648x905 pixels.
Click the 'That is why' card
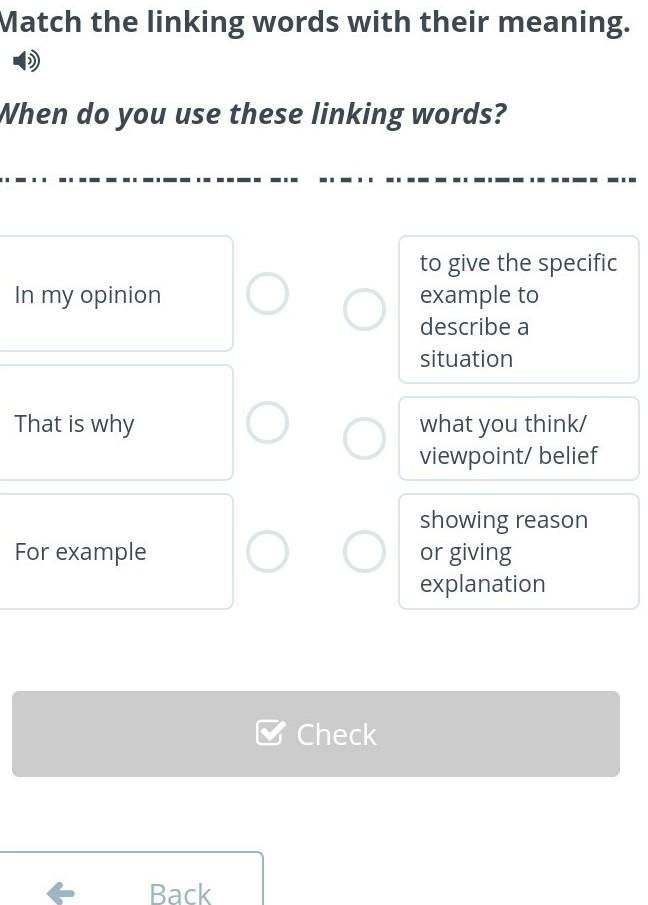(x=115, y=423)
